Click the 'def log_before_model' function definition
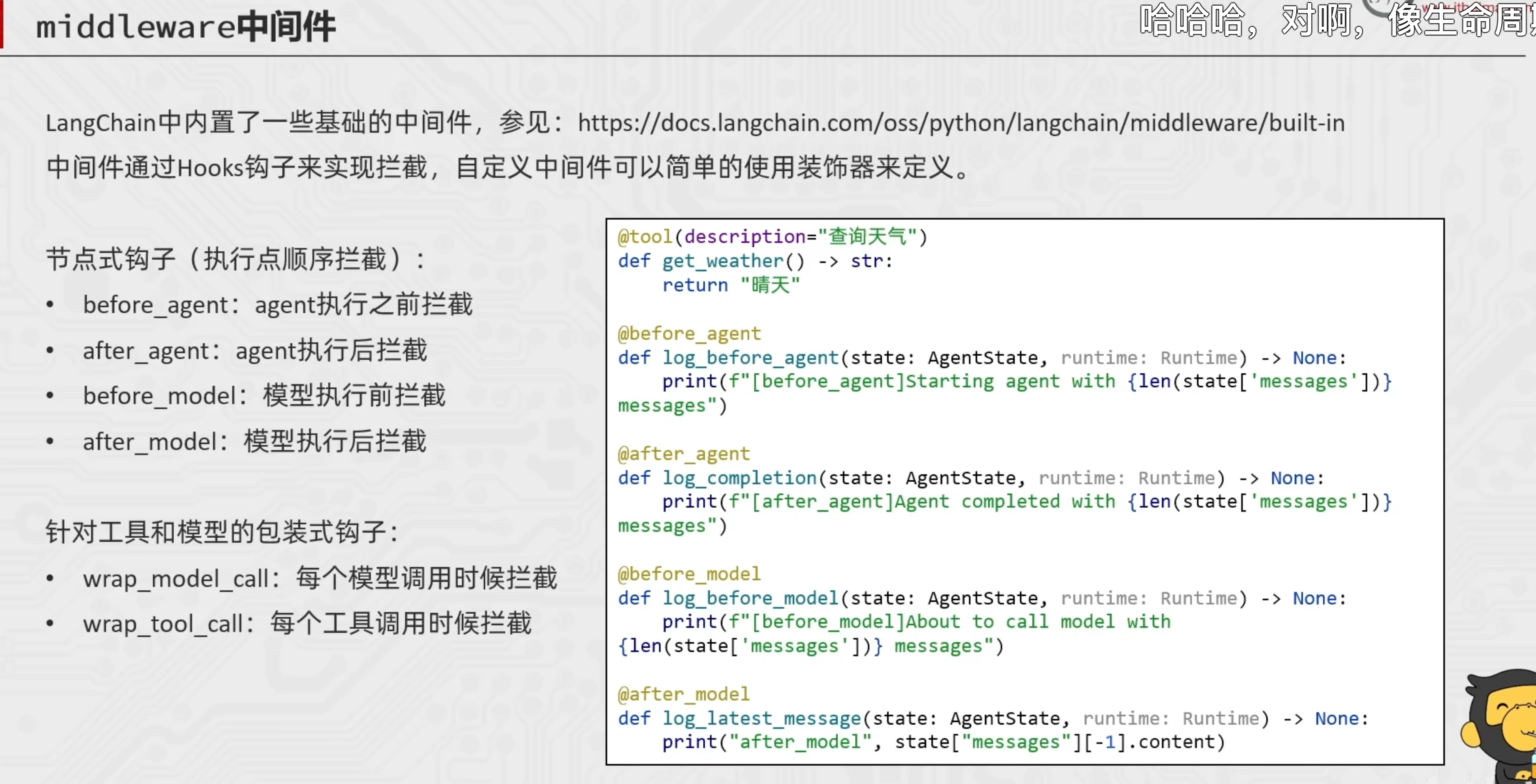Screen dimensions: 1536x784 (x=982, y=599)
